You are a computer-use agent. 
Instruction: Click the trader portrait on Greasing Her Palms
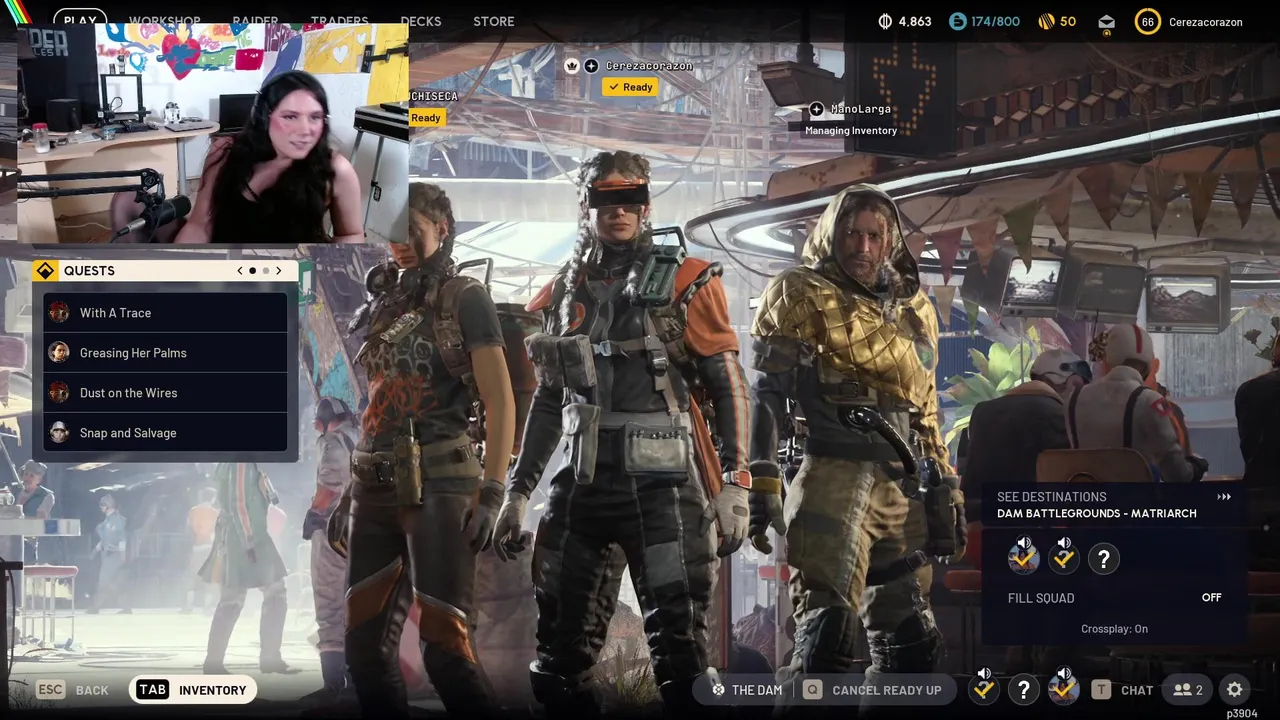pos(60,353)
